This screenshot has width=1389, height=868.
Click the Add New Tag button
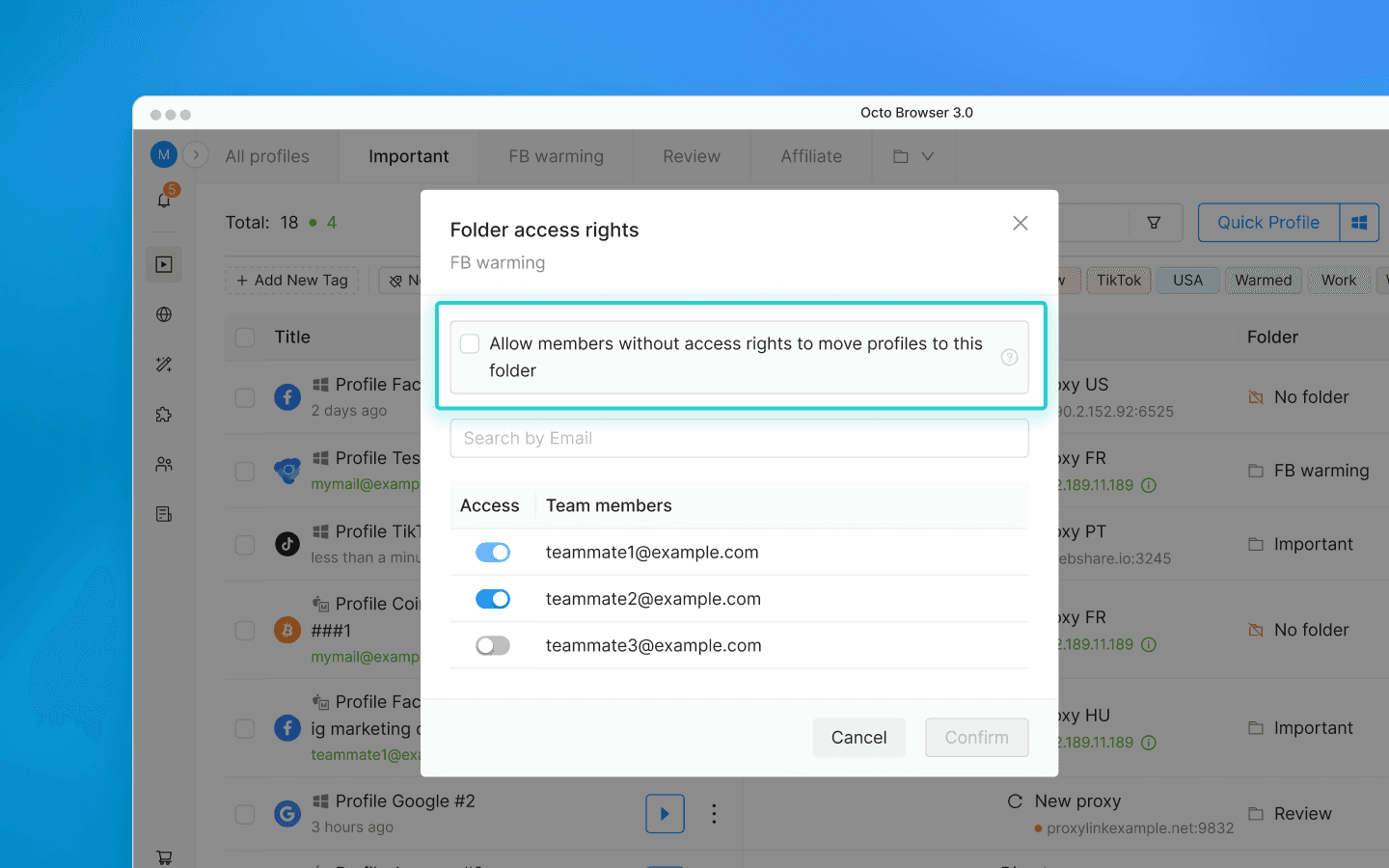(292, 281)
